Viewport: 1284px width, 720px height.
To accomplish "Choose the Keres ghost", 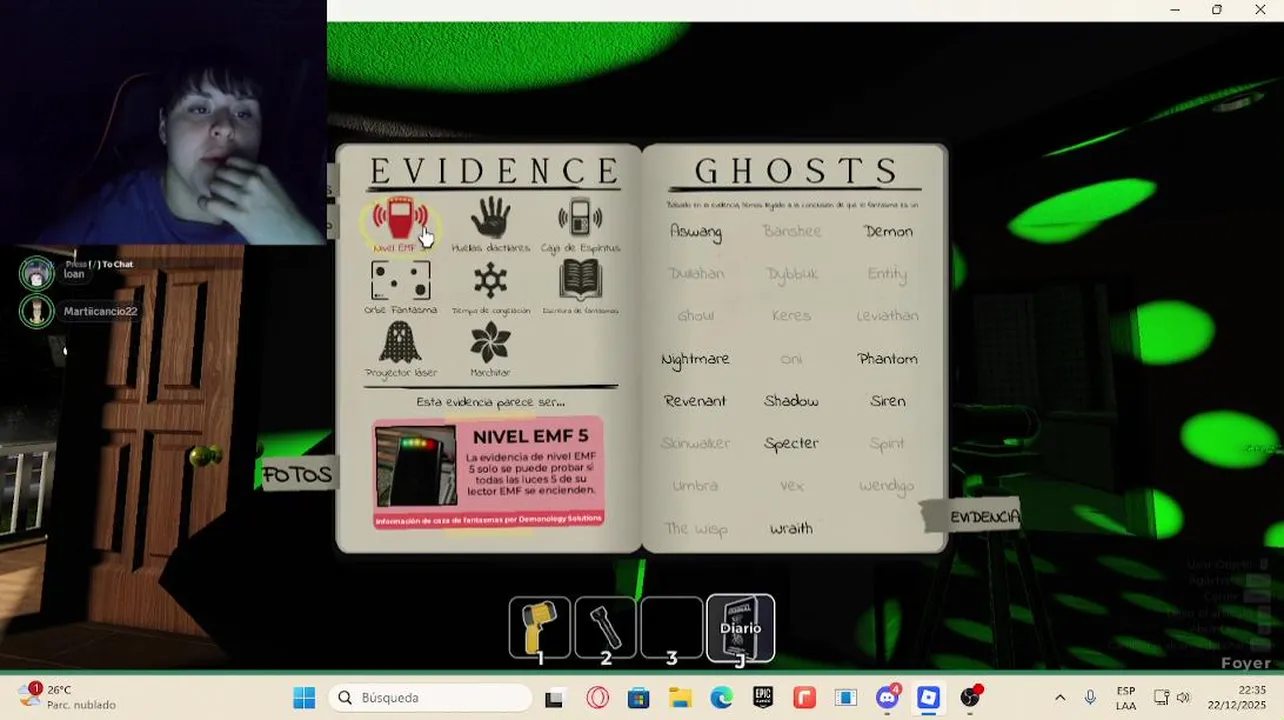I will (791, 315).
